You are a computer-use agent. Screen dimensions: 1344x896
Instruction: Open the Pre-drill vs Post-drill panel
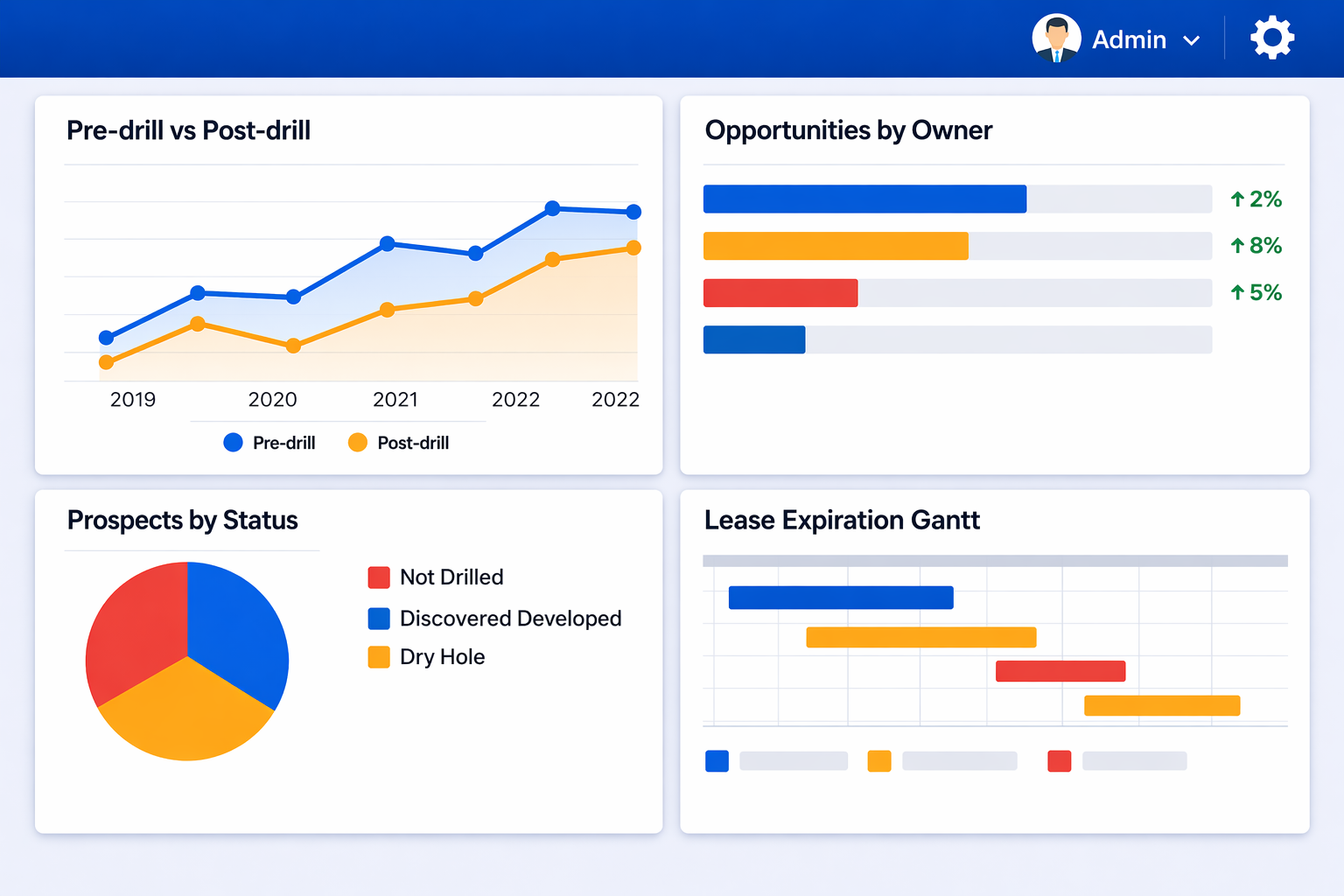pyautogui.click(x=188, y=129)
